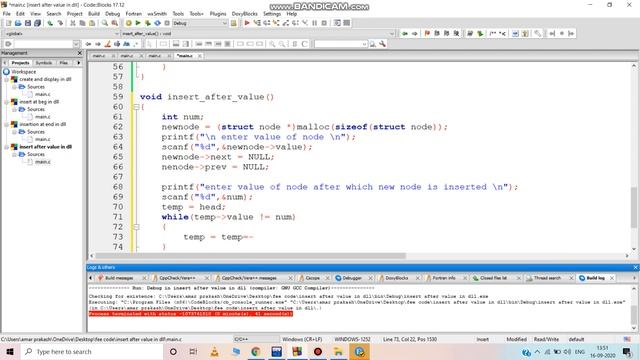Close the Logs & others panel
Screen dimensions: 640x360
point(635,267)
